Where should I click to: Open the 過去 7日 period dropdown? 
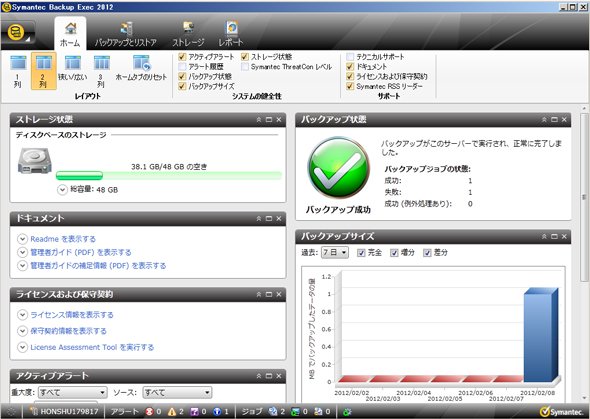click(335, 252)
